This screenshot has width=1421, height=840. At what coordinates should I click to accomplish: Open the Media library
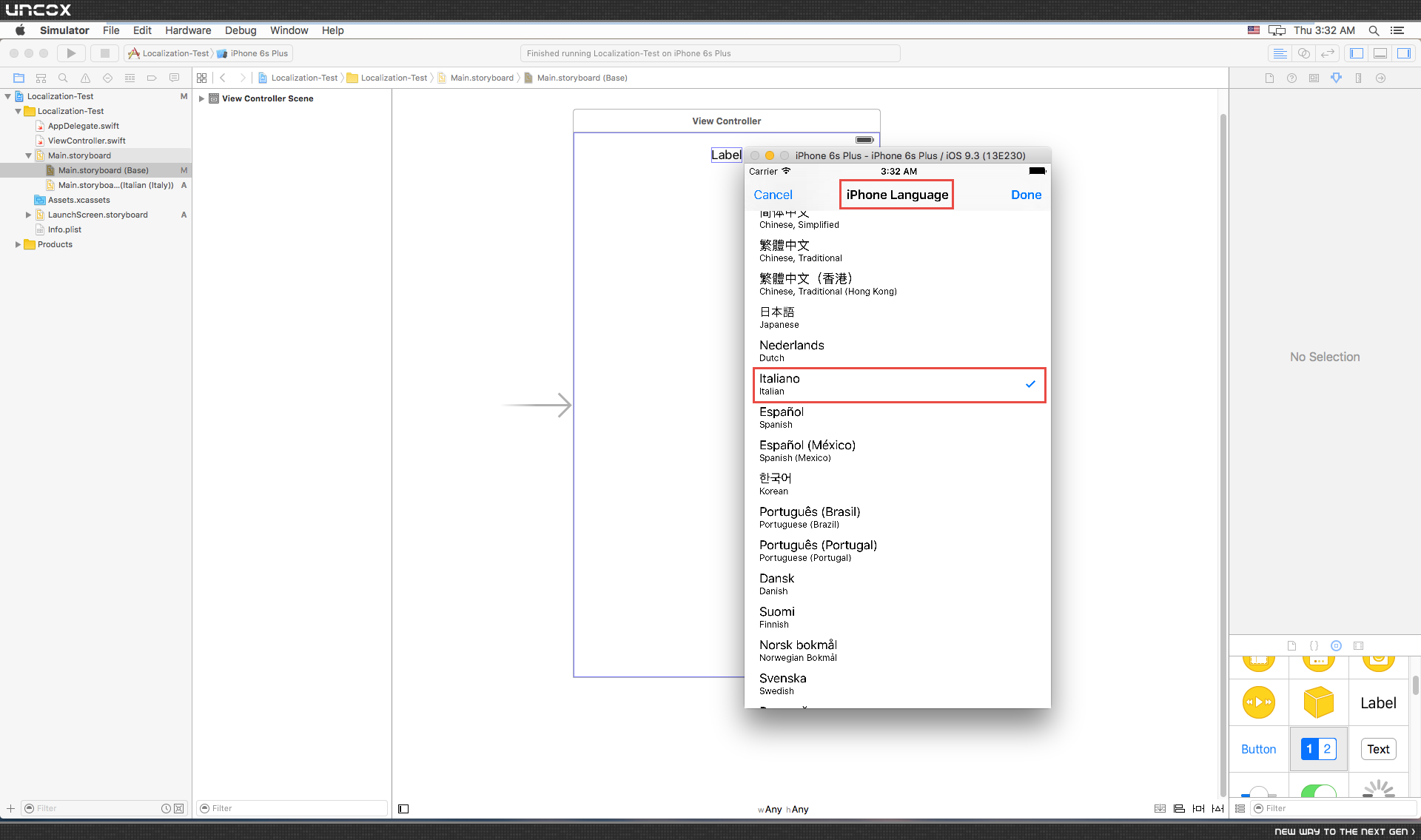point(1358,645)
